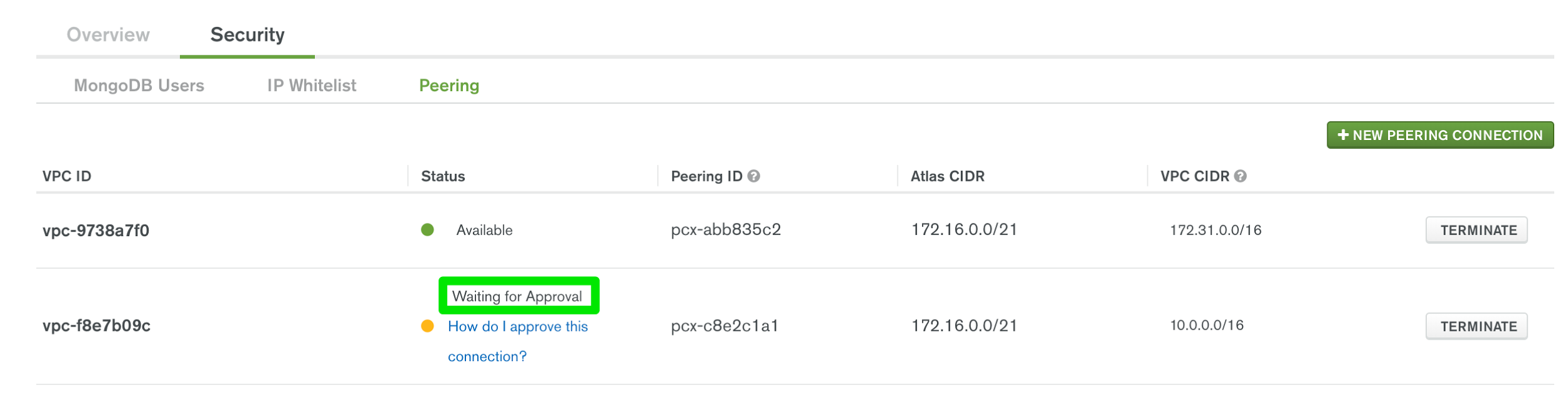Create a new peering connection
The width and height of the screenshot is (1568, 395).
(1440, 135)
